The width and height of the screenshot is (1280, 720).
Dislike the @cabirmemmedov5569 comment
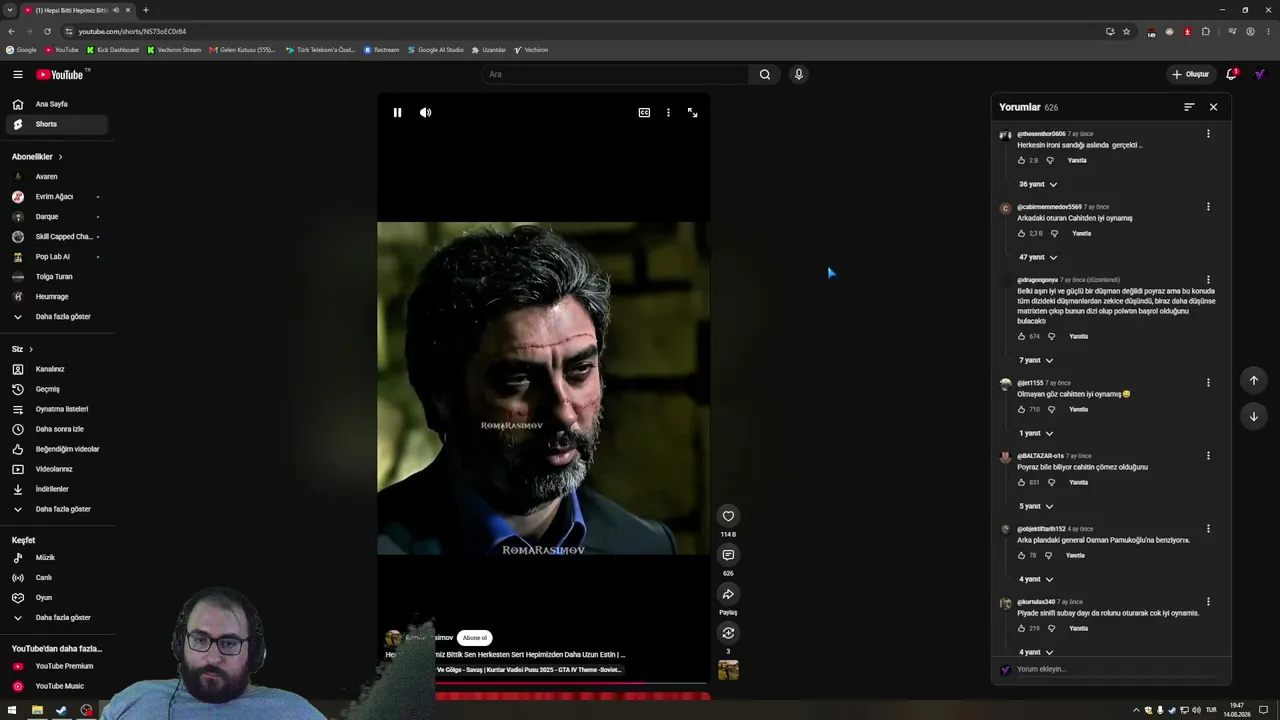pos(1054,234)
